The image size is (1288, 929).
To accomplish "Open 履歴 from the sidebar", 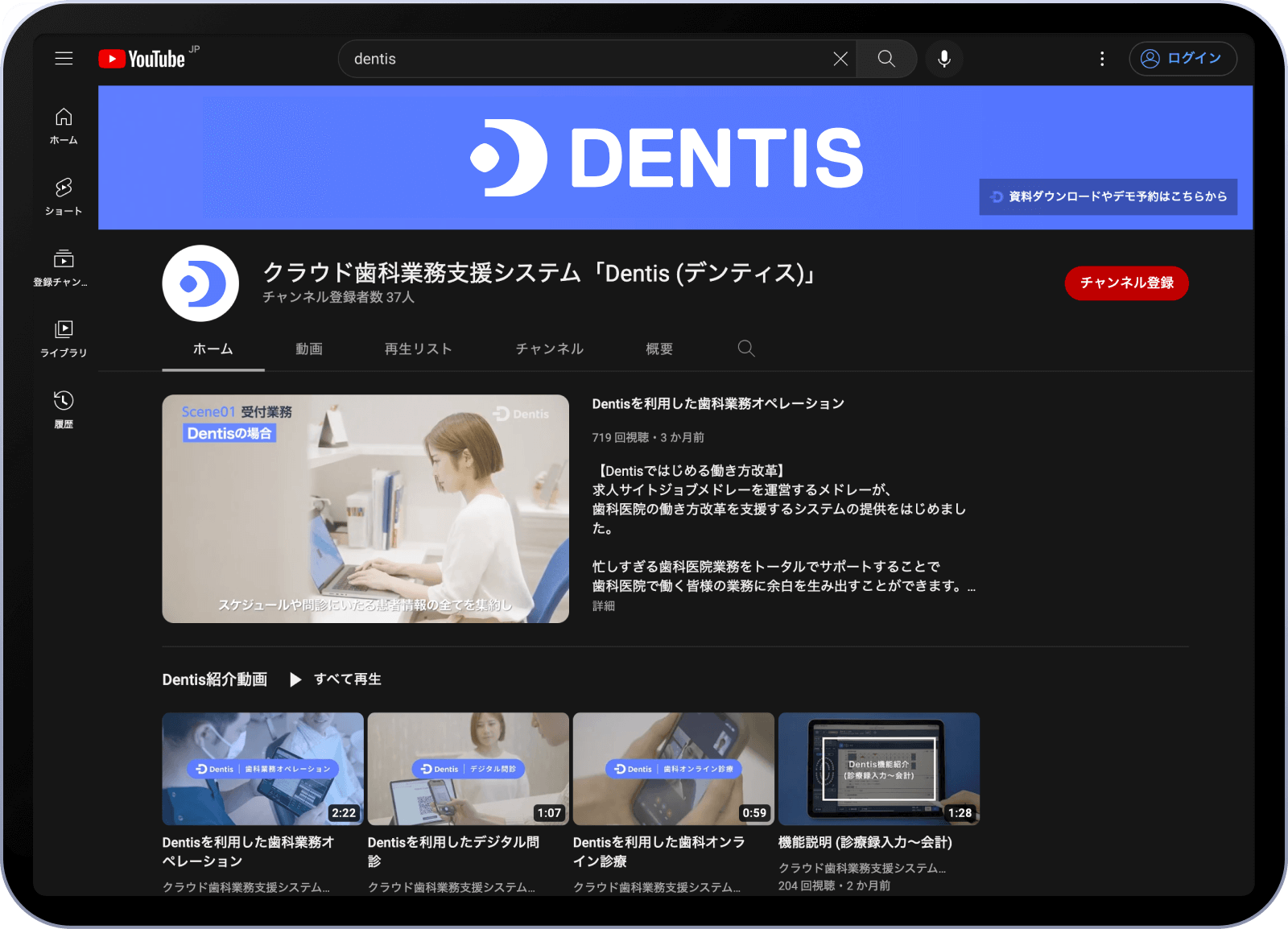I will coord(63,407).
